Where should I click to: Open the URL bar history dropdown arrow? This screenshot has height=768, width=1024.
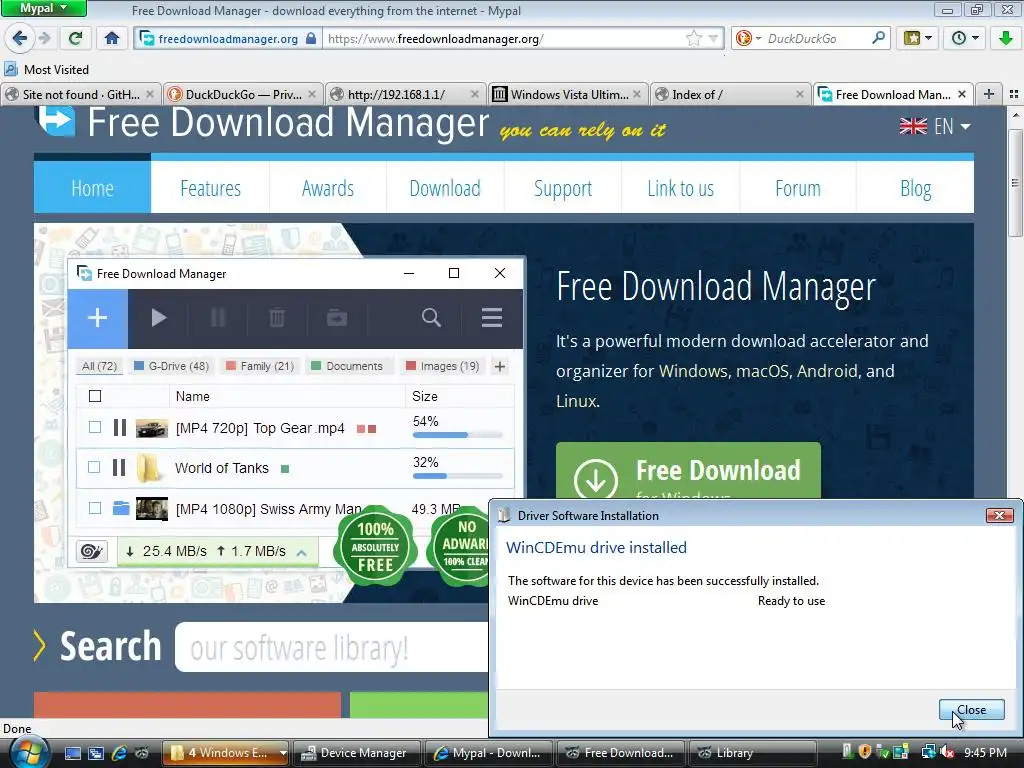(x=713, y=39)
